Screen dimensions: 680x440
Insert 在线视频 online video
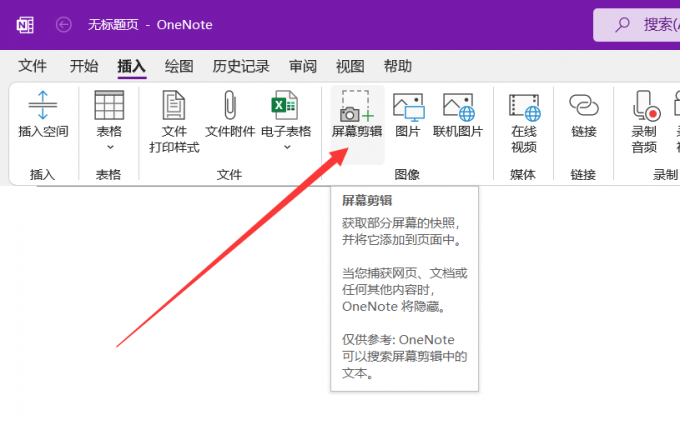(524, 122)
